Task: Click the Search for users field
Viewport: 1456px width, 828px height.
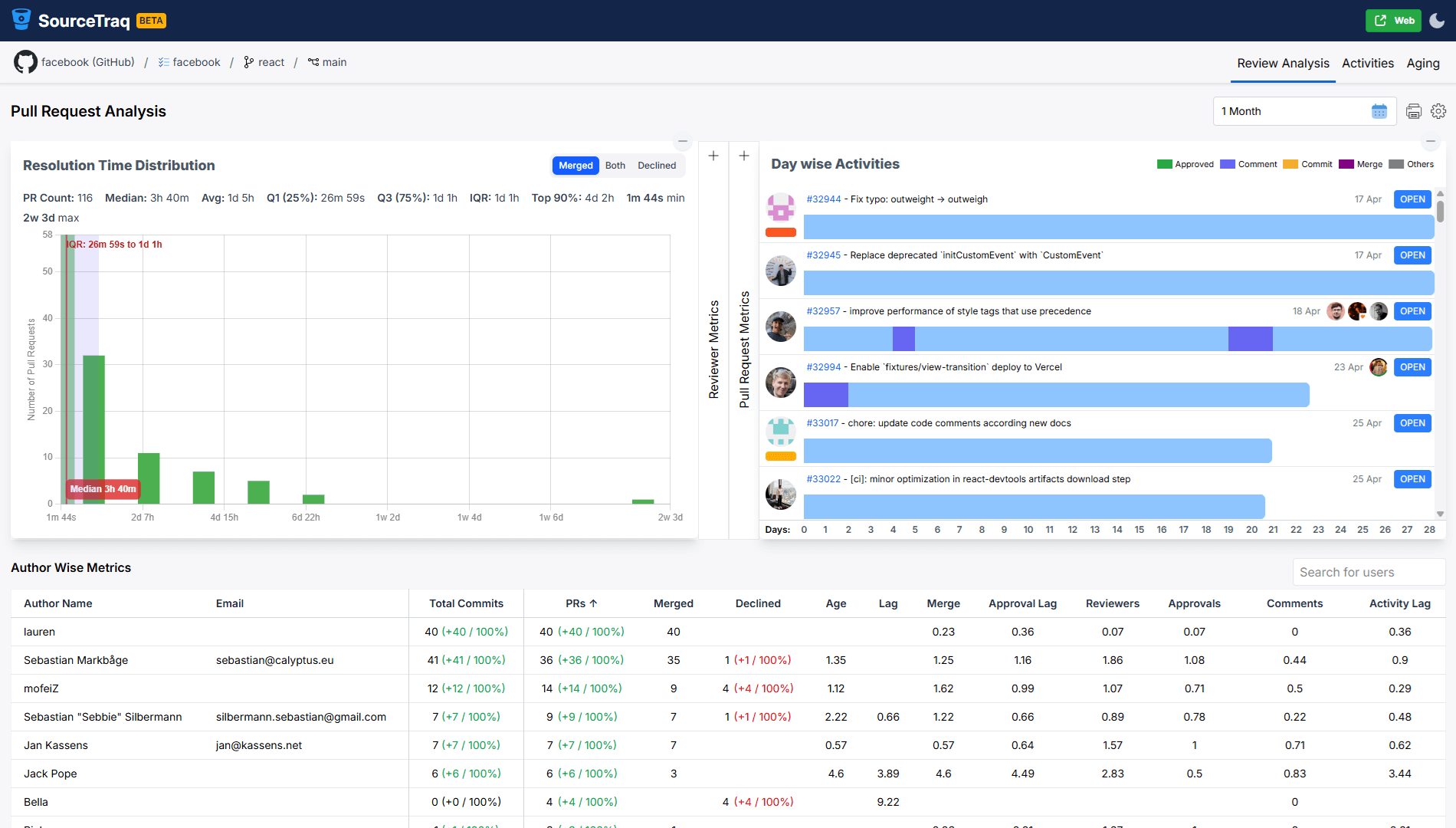Action: pos(1368,572)
